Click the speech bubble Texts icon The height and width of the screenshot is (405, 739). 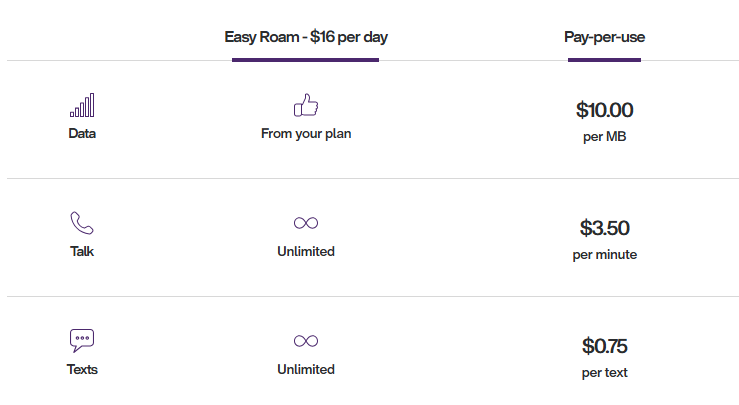point(82,341)
